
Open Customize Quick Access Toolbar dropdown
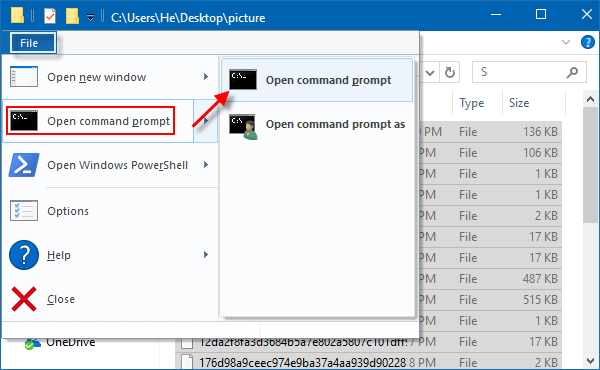pyautogui.click(x=90, y=17)
